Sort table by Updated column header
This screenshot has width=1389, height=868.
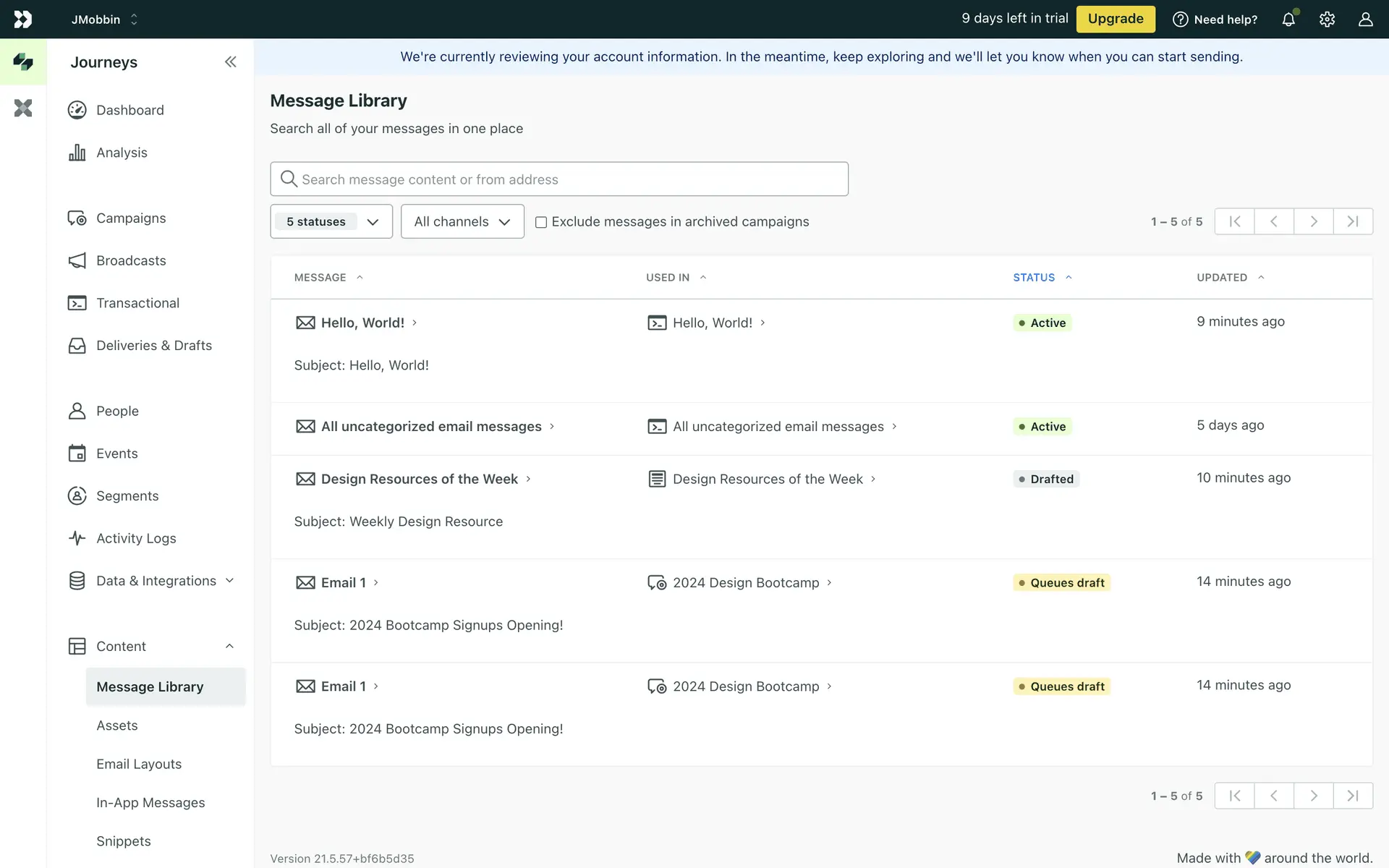point(1222,278)
